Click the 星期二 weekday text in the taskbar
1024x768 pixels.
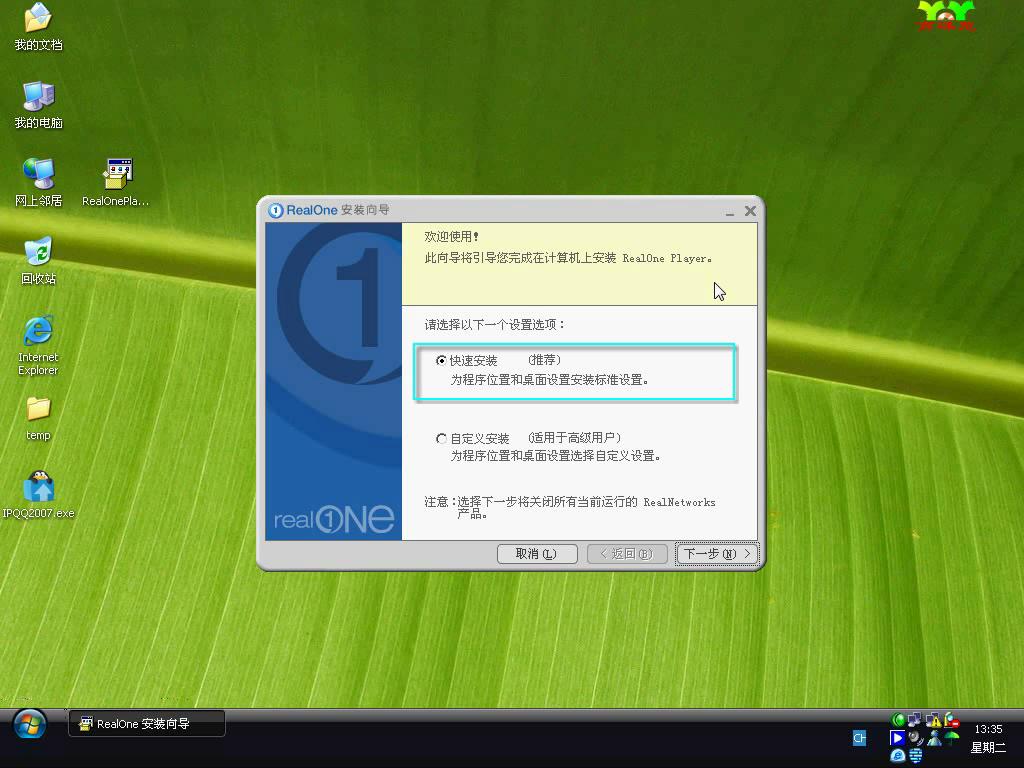point(988,748)
